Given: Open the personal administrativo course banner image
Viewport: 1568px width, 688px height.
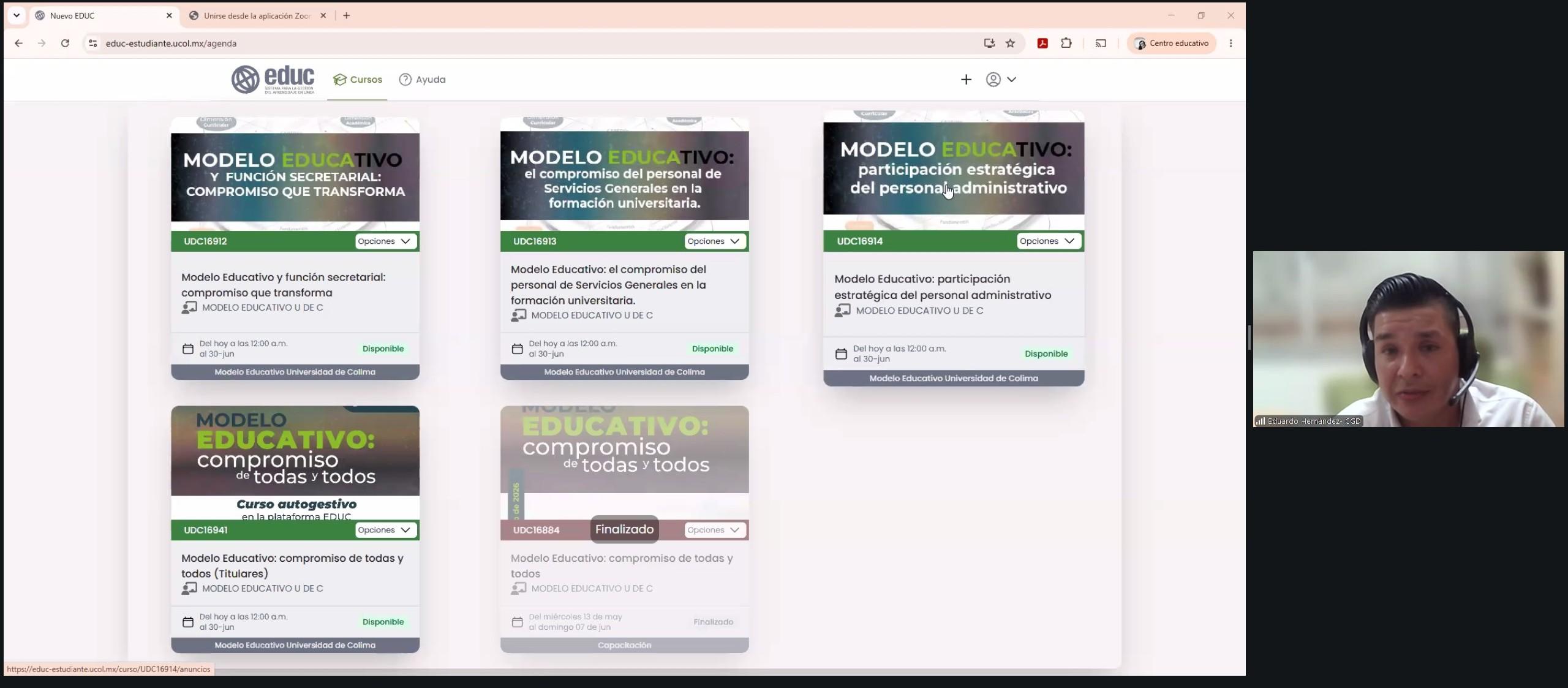Looking at the screenshot, I should click(x=954, y=171).
